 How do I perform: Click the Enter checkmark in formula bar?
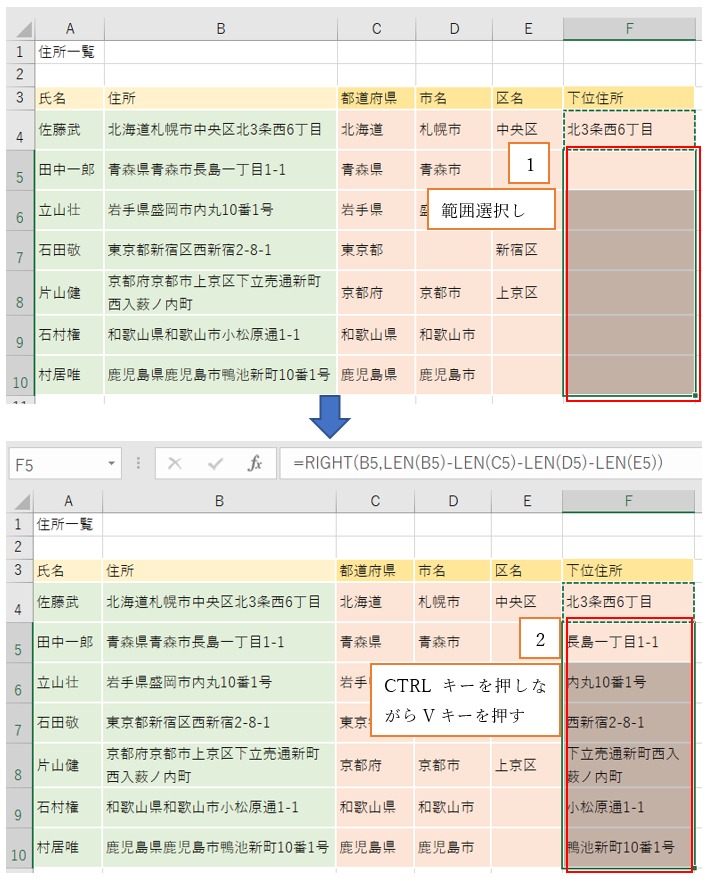click(x=215, y=464)
